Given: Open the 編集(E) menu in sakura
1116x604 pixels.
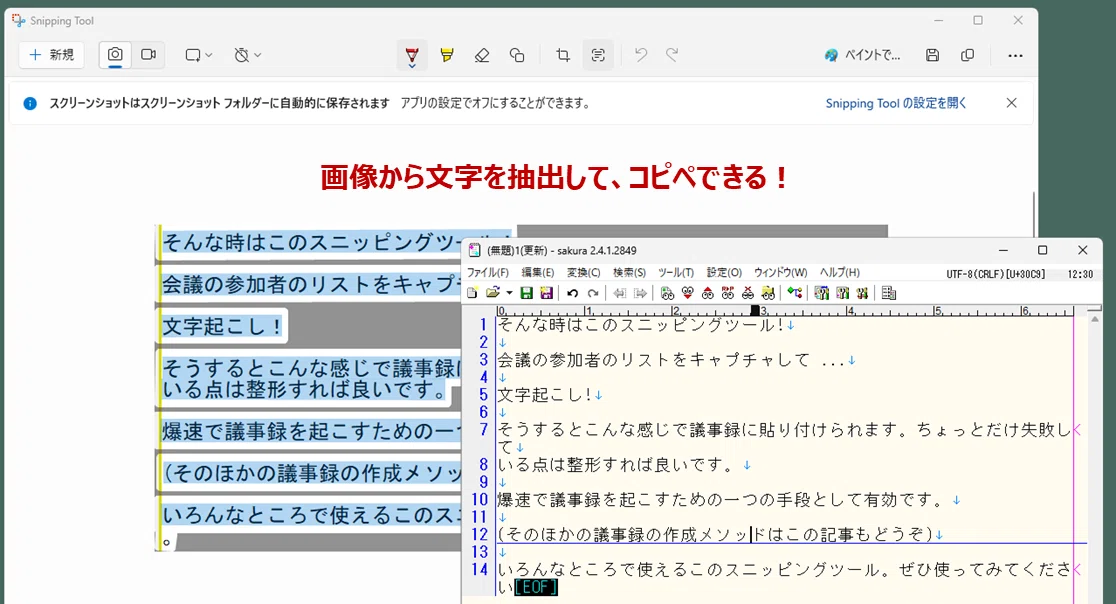Looking at the screenshot, I should click(537, 272).
